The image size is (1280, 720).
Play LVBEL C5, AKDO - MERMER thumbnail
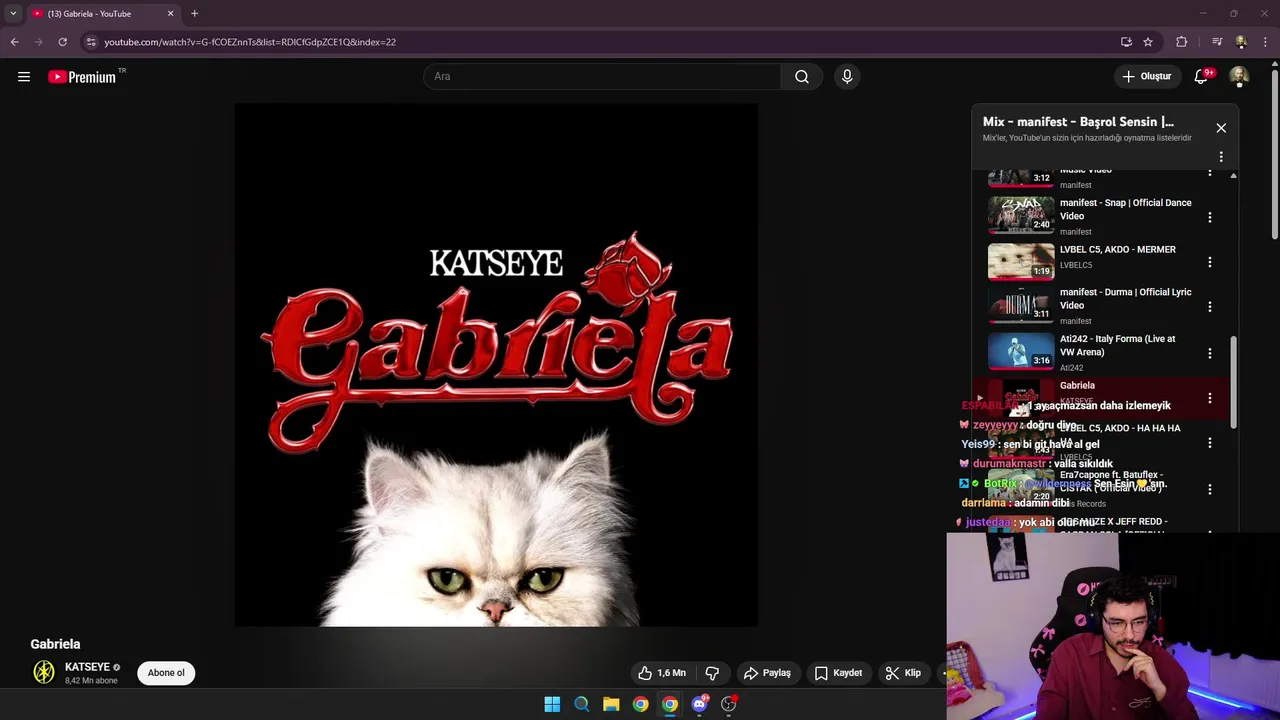click(1021, 262)
